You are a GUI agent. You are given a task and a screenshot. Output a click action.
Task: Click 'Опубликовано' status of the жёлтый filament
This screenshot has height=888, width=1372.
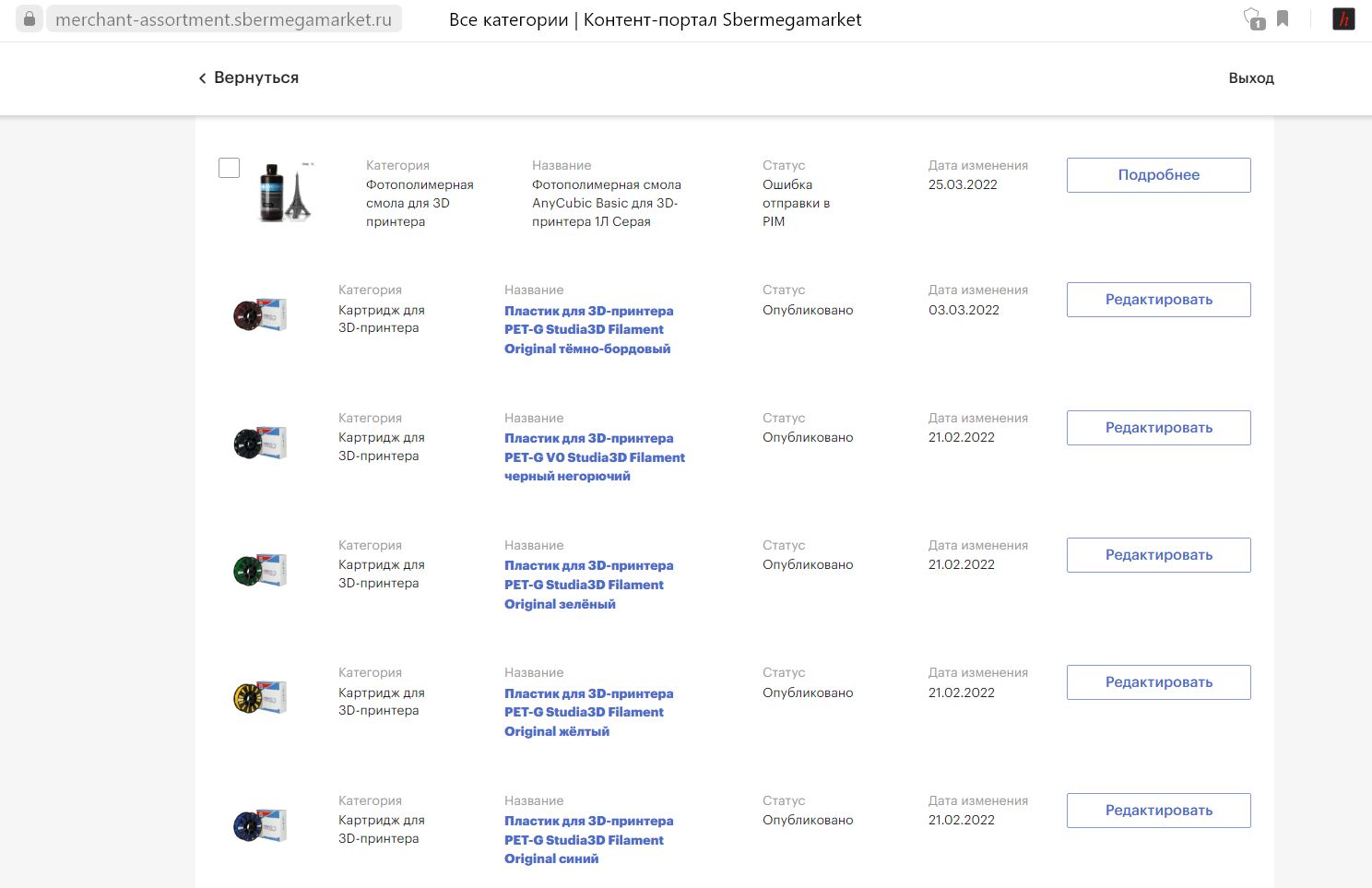click(808, 693)
